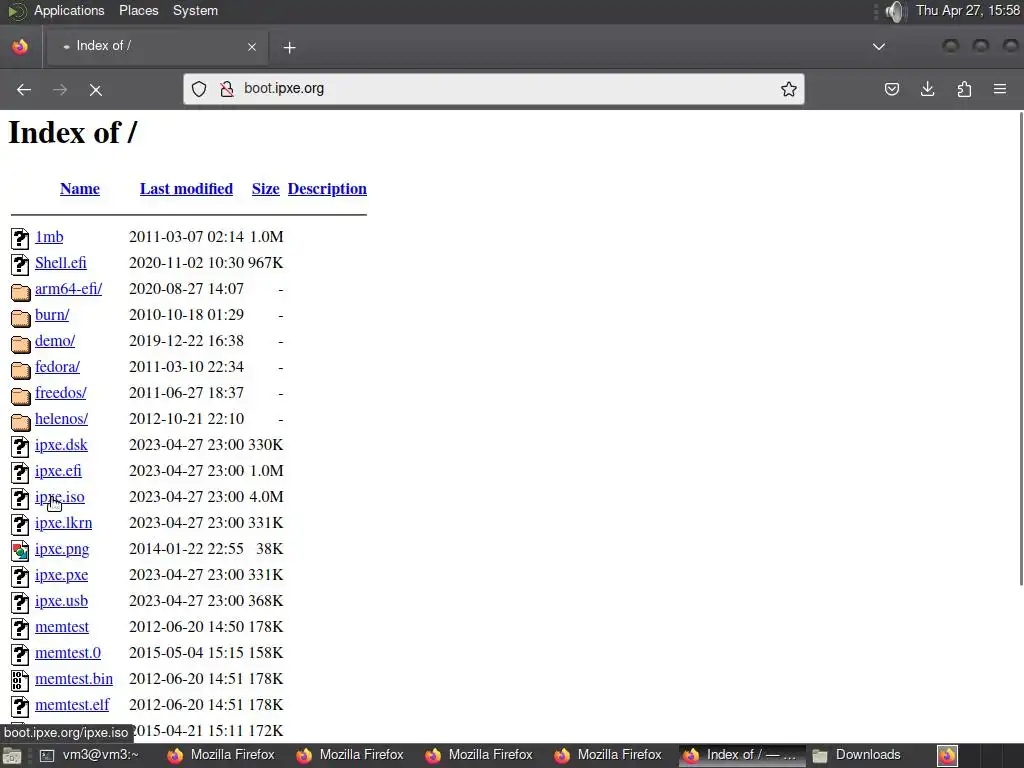
Task: Open the burn/ directory link
Action: tap(52, 315)
